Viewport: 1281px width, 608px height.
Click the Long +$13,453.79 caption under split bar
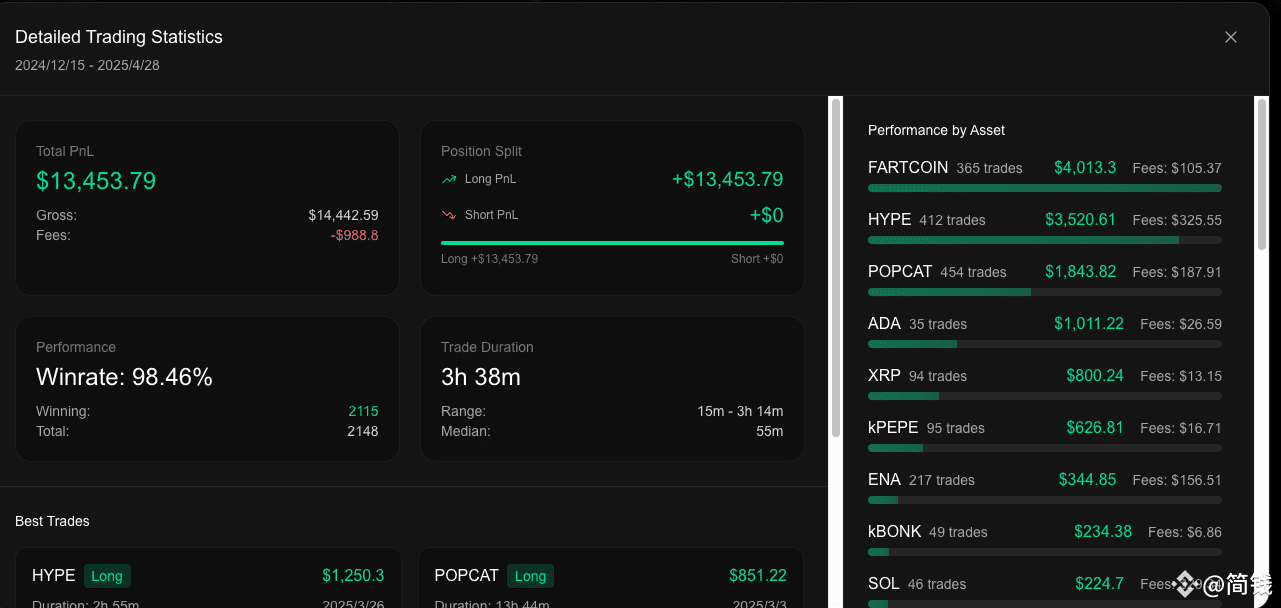pyautogui.click(x=490, y=259)
